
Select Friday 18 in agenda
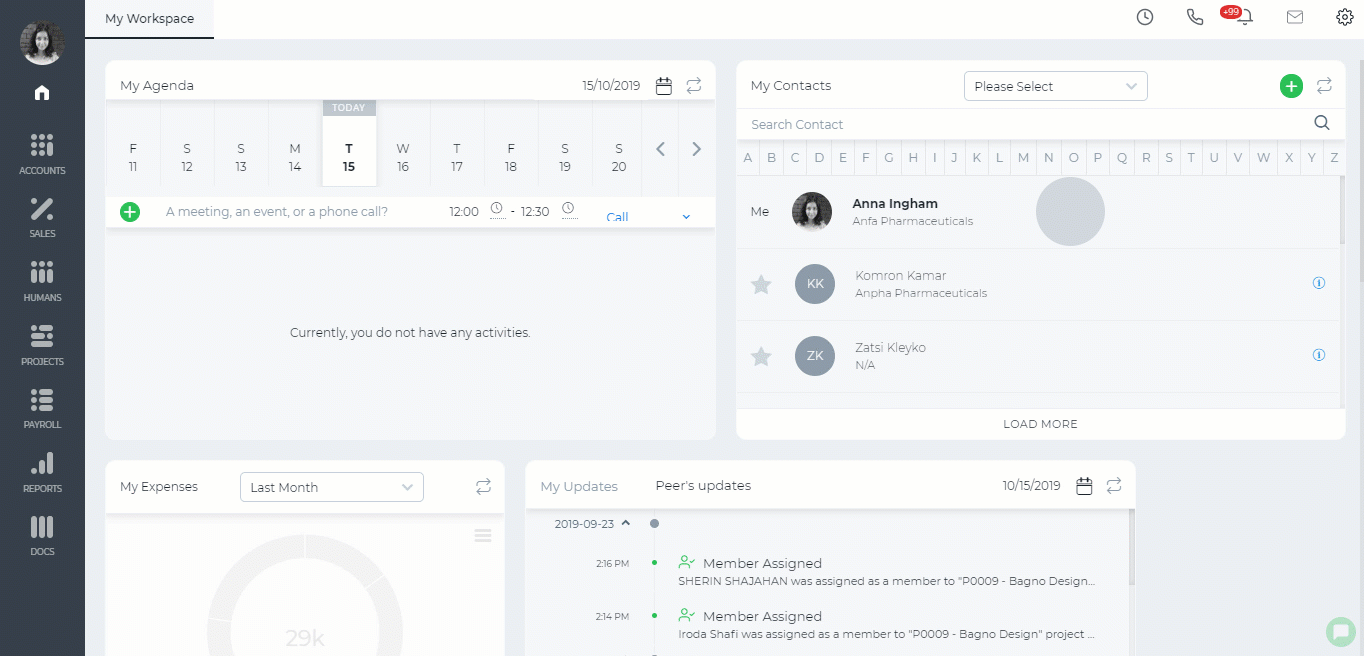[511, 157]
